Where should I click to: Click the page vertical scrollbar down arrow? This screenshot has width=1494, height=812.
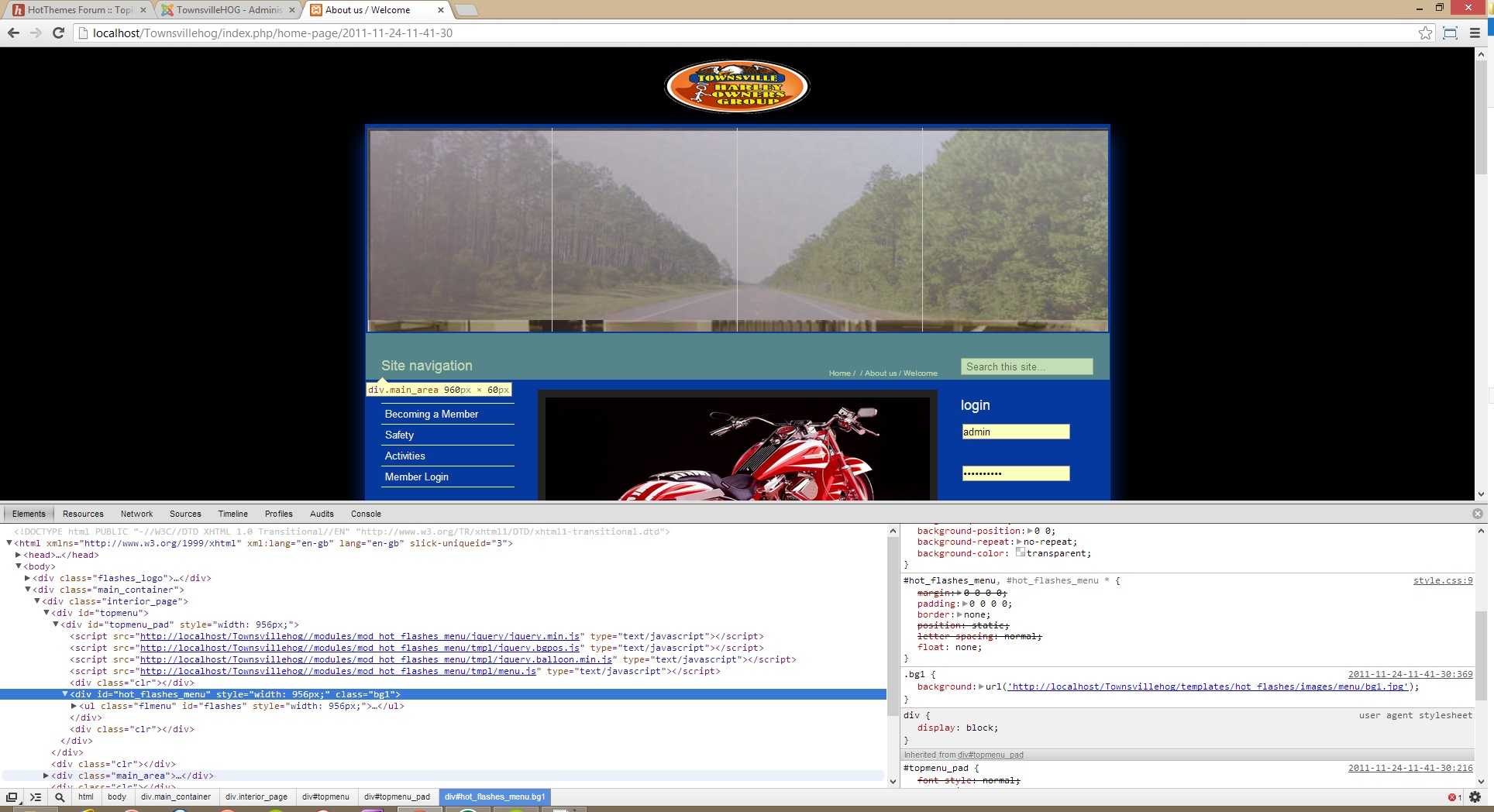coord(1481,494)
